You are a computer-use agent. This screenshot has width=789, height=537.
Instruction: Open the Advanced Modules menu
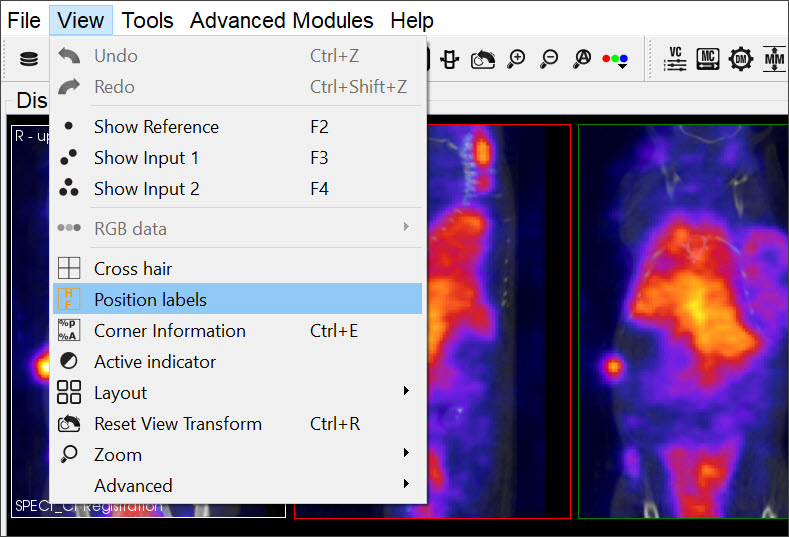pyautogui.click(x=281, y=20)
